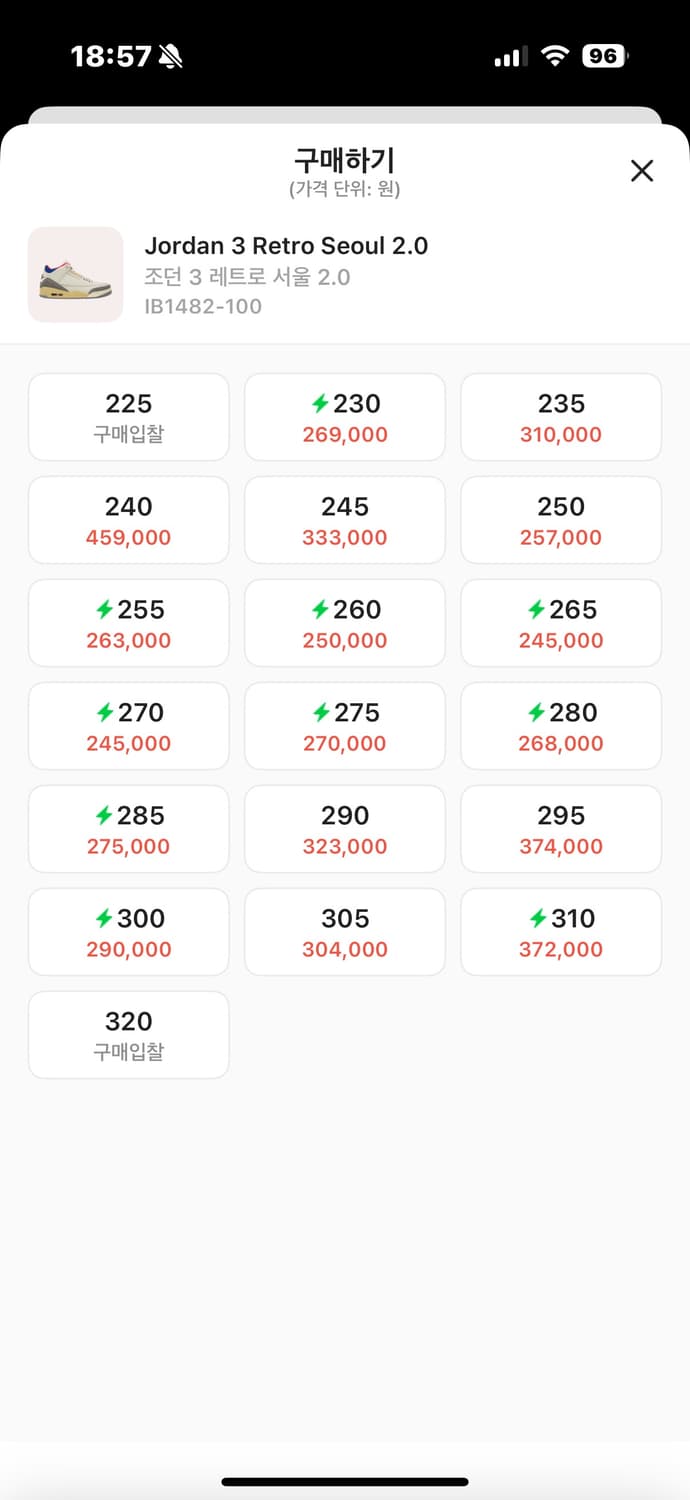Close the purchase sheet with X

pyautogui.click(x=642, y=171)
